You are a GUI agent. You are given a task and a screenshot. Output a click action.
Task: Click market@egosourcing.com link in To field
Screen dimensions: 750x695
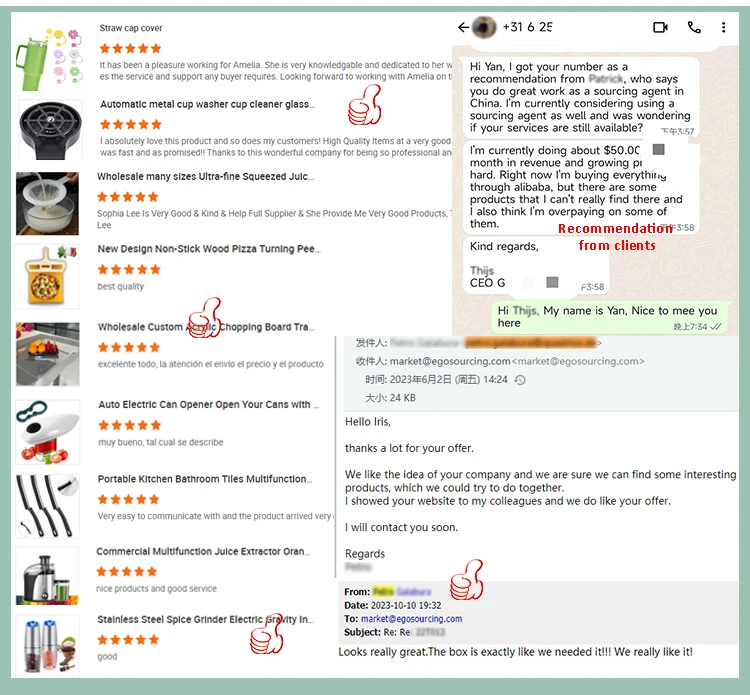tap(411, 619)
